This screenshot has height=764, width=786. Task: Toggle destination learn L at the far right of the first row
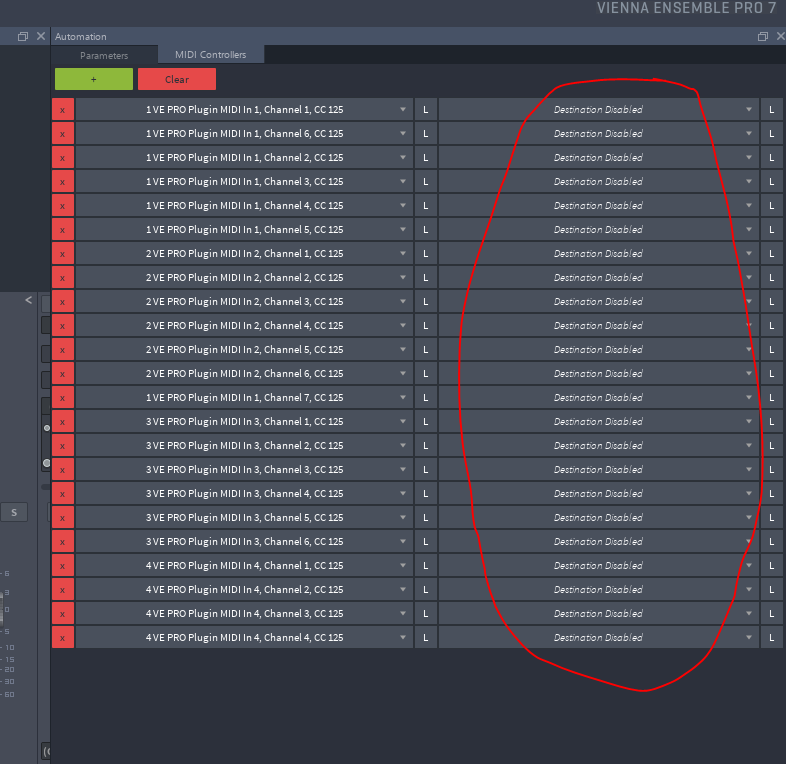tap(772, 109)
